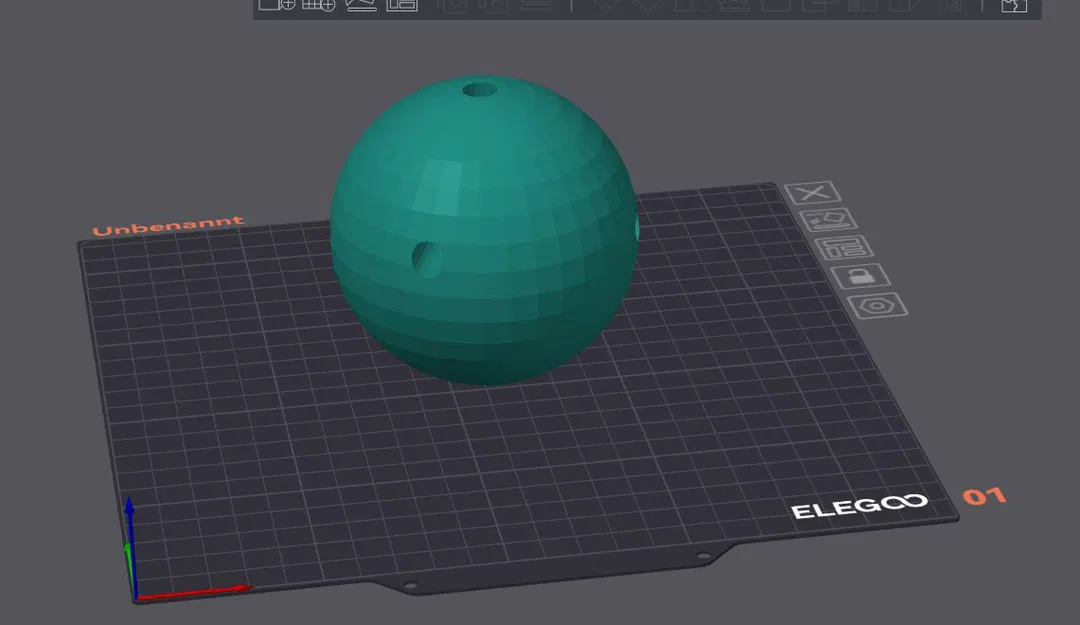Auto-orient objects on this plate icon
The width and height of the screenshot is (1080, 625).
(x=828, y=220)
